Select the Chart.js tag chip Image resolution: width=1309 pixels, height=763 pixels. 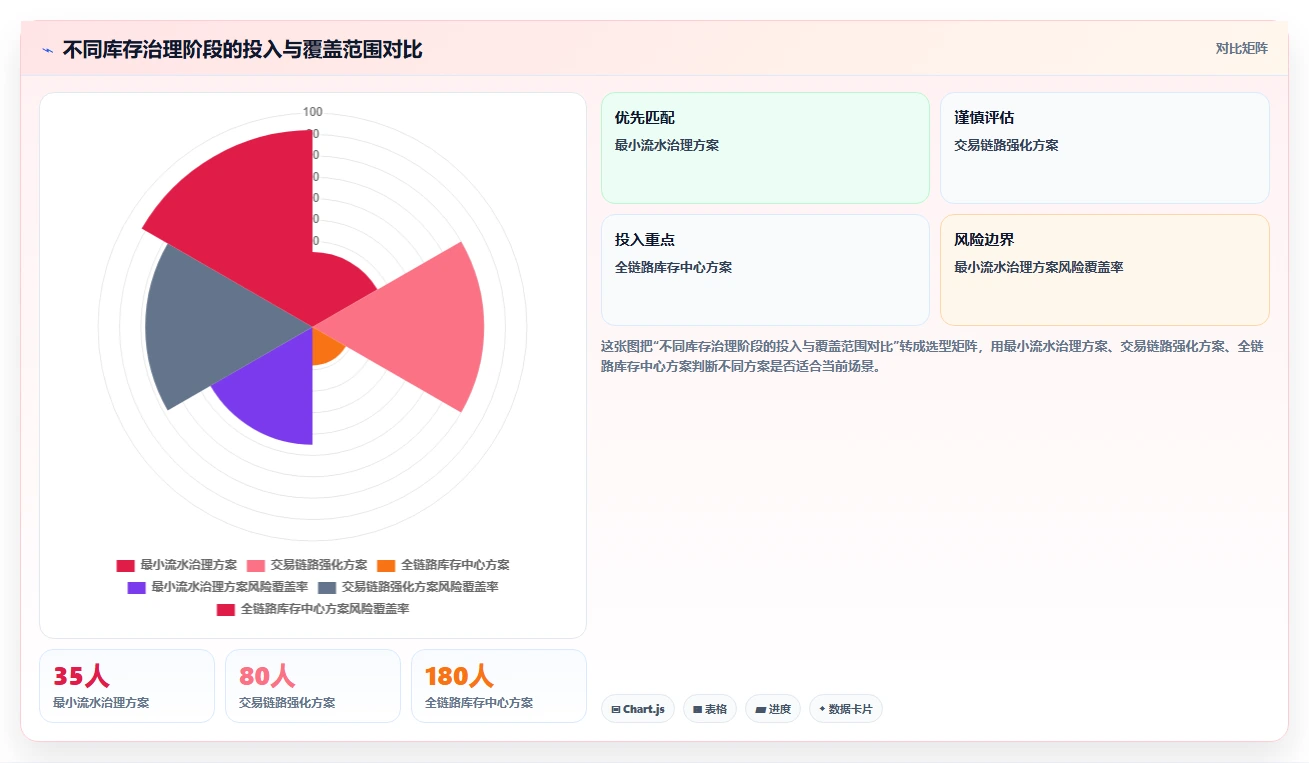pos(638,709)
